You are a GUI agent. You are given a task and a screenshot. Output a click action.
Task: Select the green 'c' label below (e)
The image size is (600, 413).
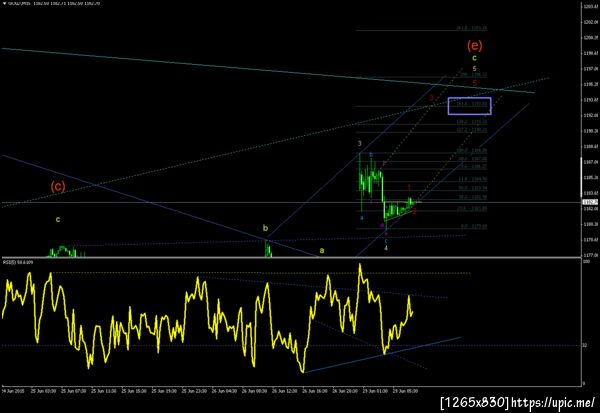474,58
